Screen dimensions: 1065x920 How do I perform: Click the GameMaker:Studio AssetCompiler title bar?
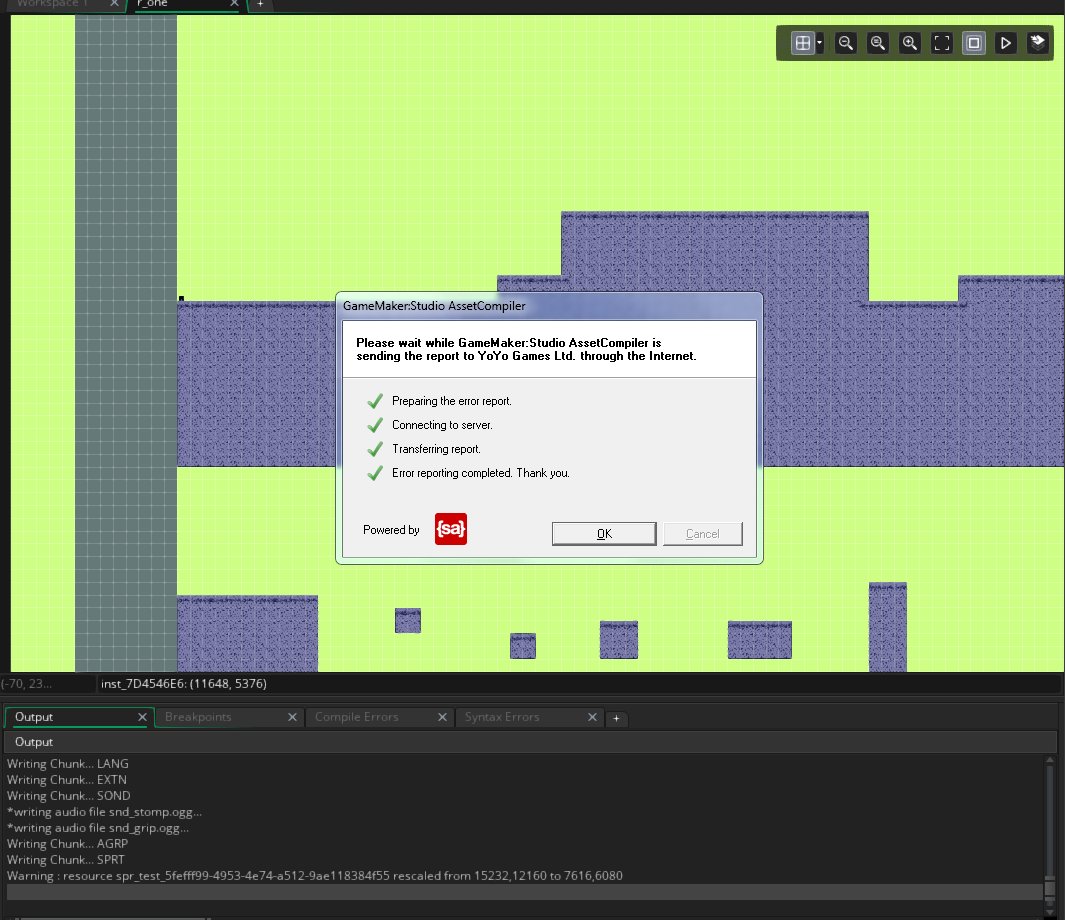(549, 306)
